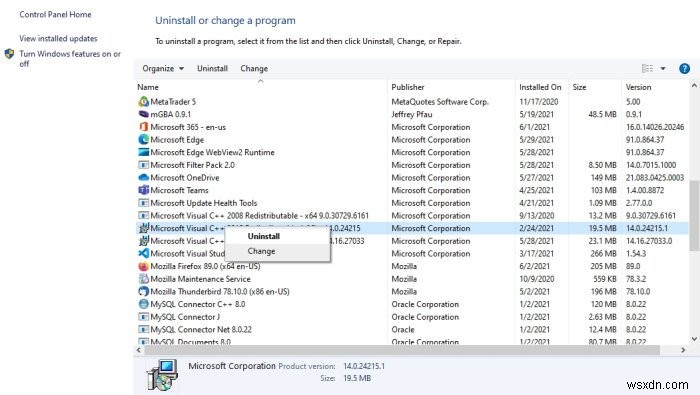
Task: Click publisher MetaQuotes Software Corp.
Action: pyautogui.click(x=440, y=102)
